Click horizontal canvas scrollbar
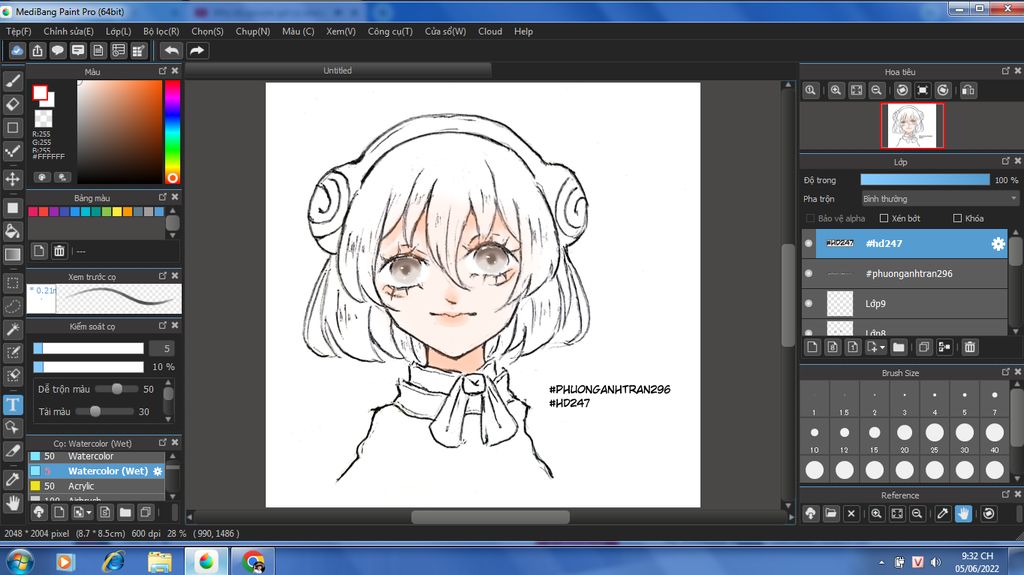The height and width of the screenshot is (575, 1024). pos(490,517)
